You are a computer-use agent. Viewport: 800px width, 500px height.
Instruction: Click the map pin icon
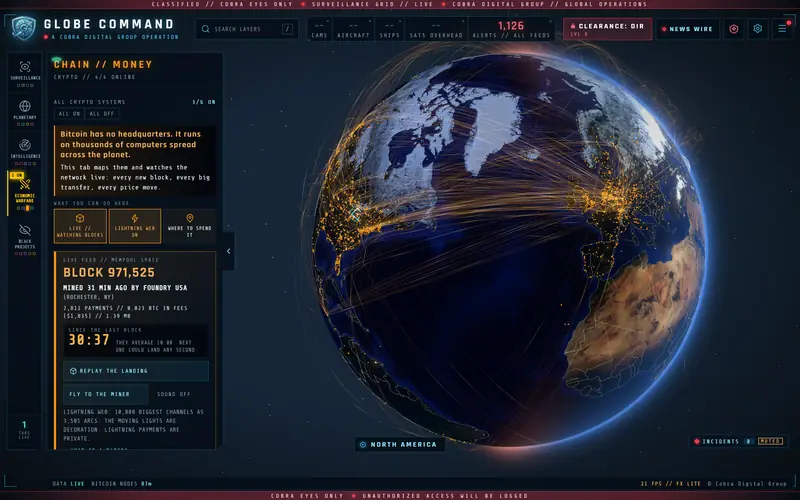pyautogui.click(x=190, y=218)
